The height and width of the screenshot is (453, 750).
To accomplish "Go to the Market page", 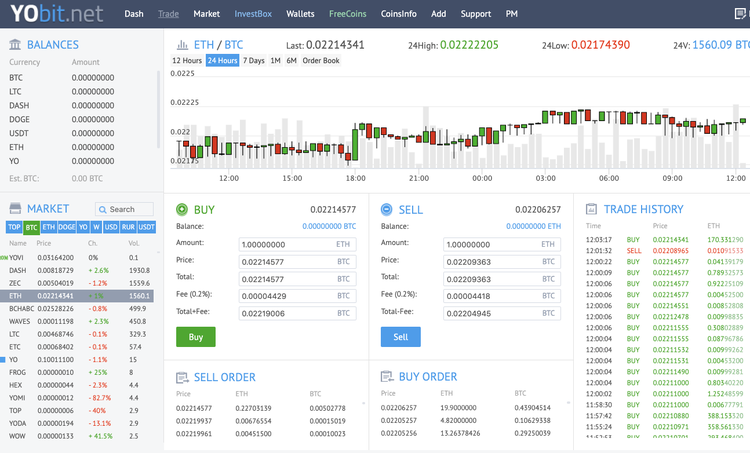I will coord(207,14).
